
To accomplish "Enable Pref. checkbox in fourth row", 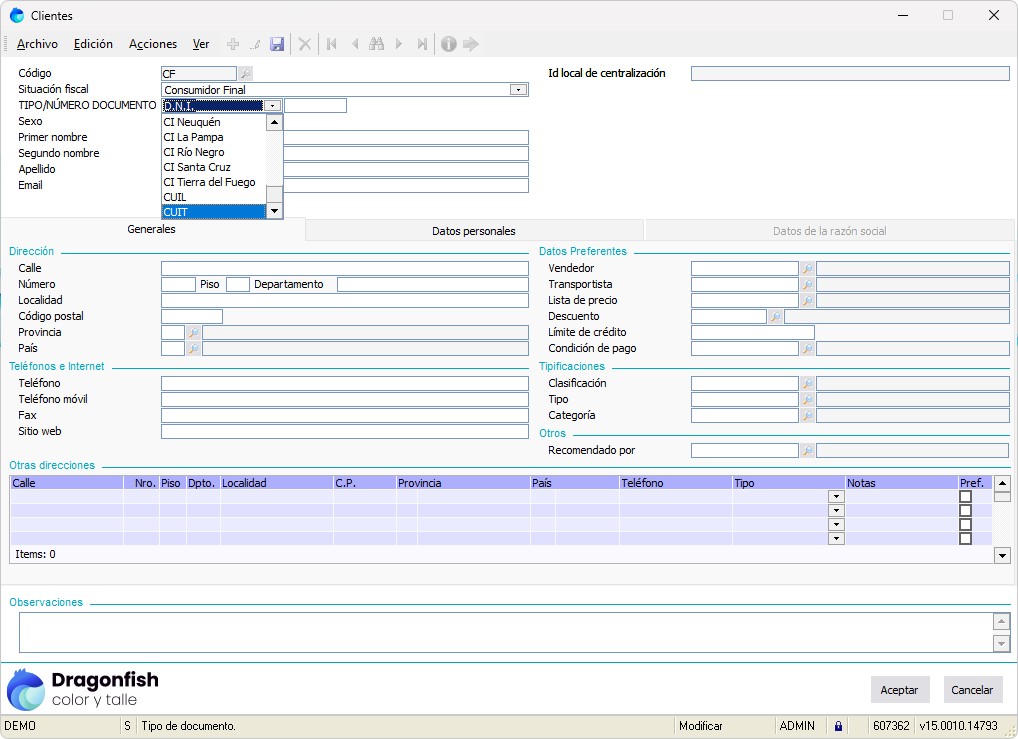I will (x=965, y=539).
